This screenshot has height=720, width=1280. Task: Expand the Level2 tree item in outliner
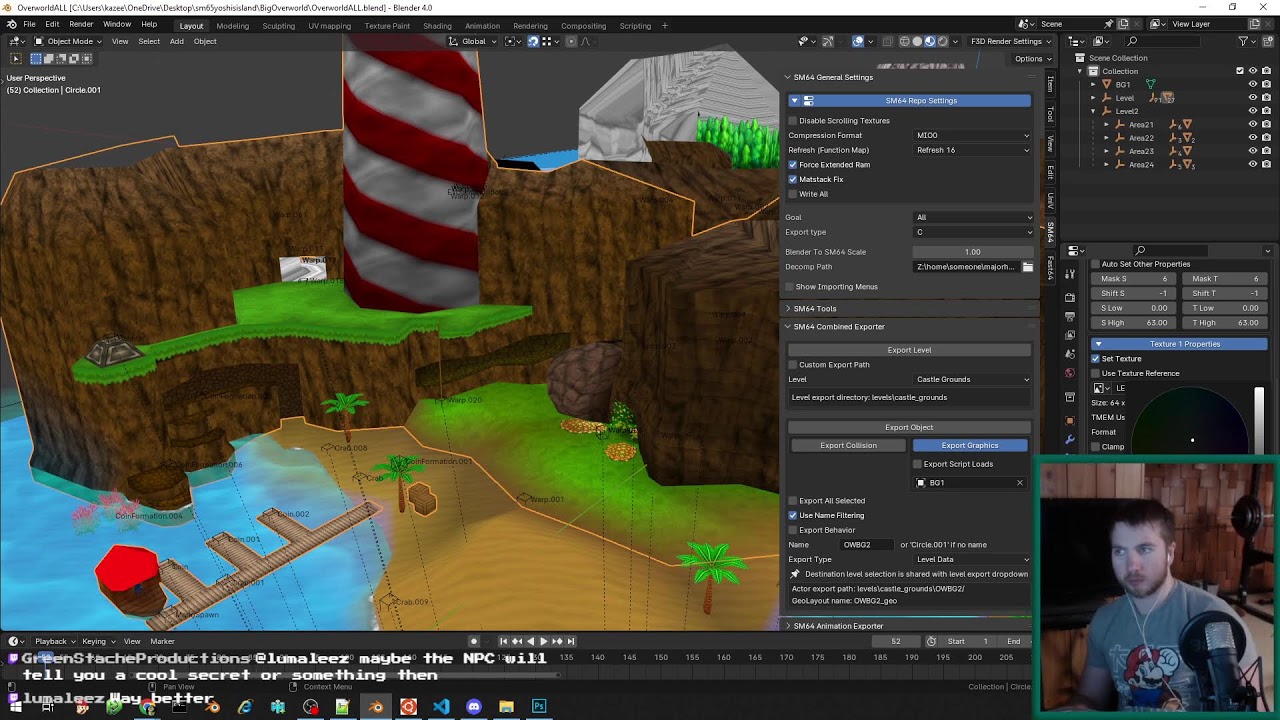coord(1093,111)
